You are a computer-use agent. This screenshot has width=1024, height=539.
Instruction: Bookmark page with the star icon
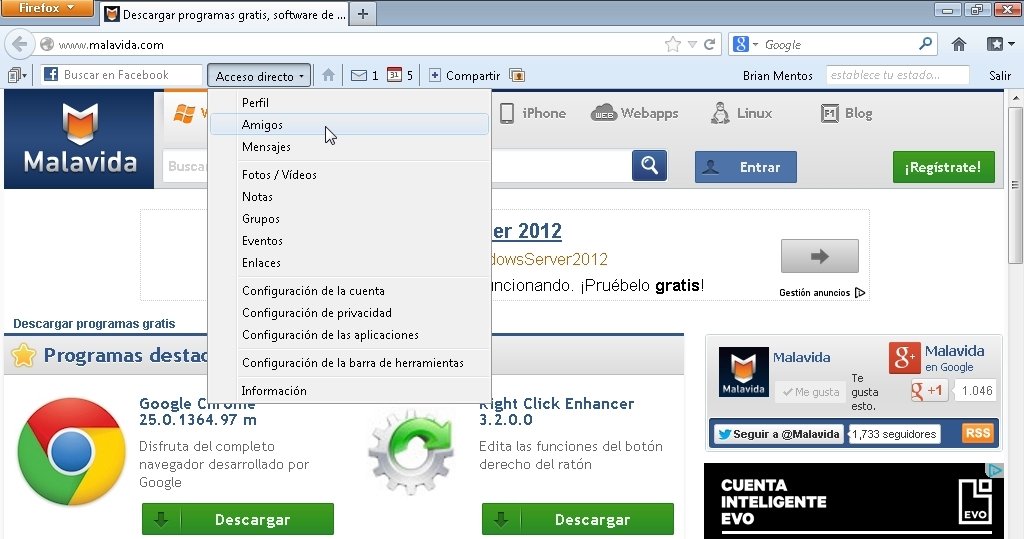(x=673, y=44)
